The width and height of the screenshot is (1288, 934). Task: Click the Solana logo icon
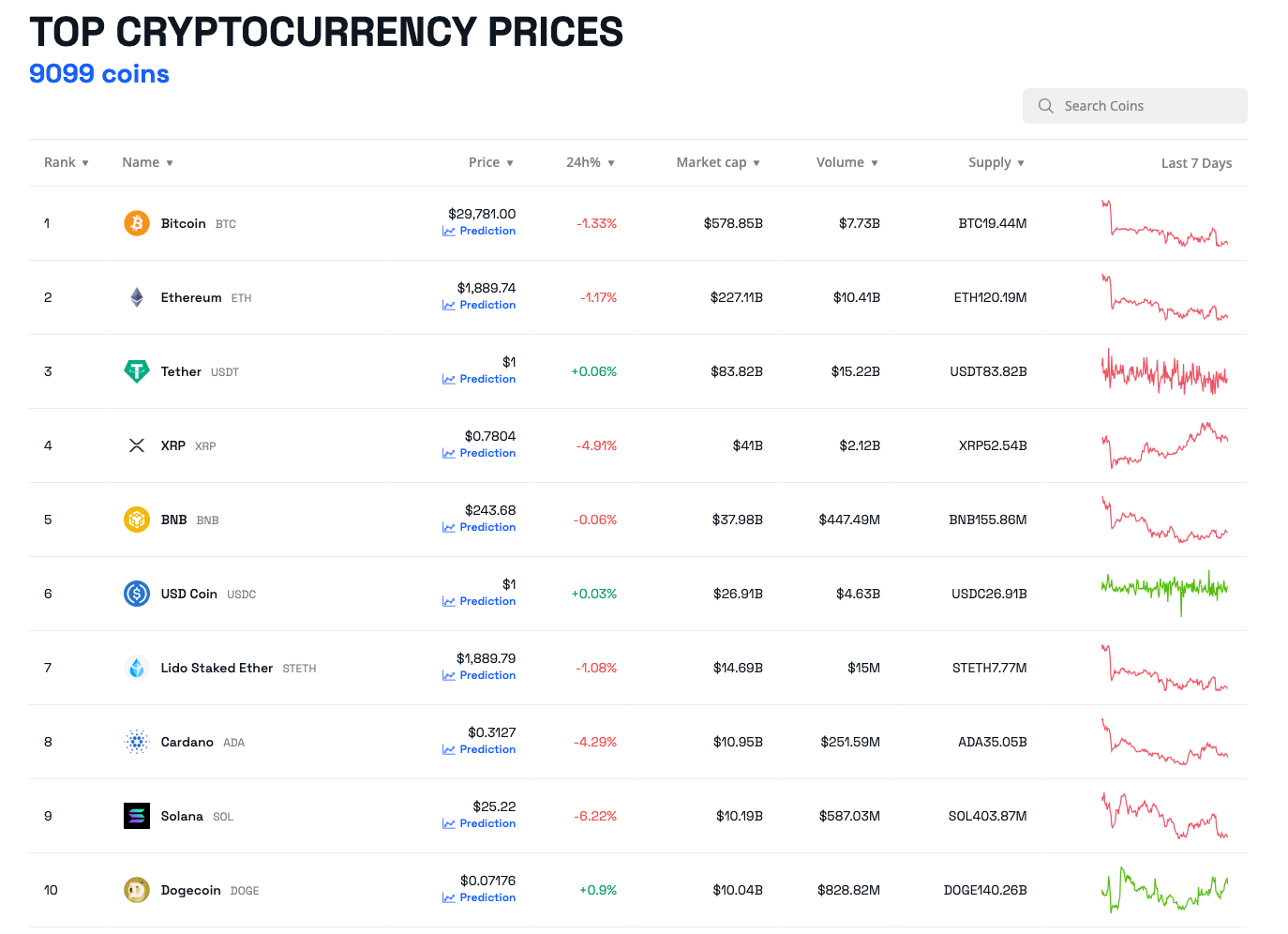[x=137, y=816]
